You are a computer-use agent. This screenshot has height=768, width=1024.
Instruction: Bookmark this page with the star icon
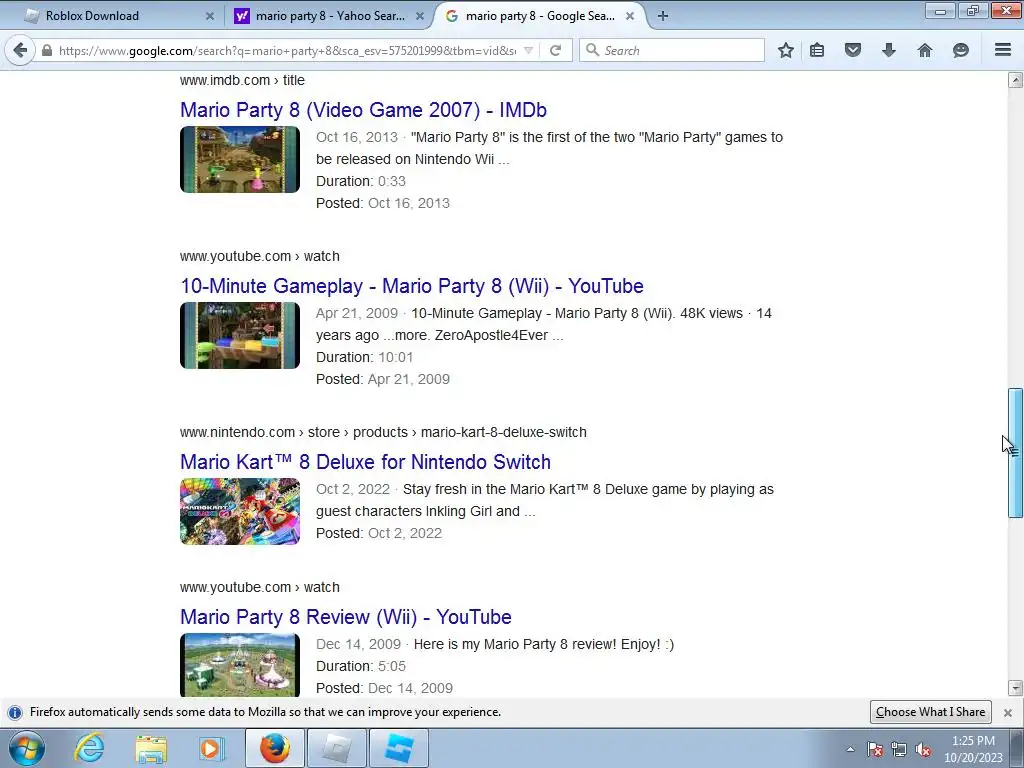pyautogui.click(x=786, y=50)
